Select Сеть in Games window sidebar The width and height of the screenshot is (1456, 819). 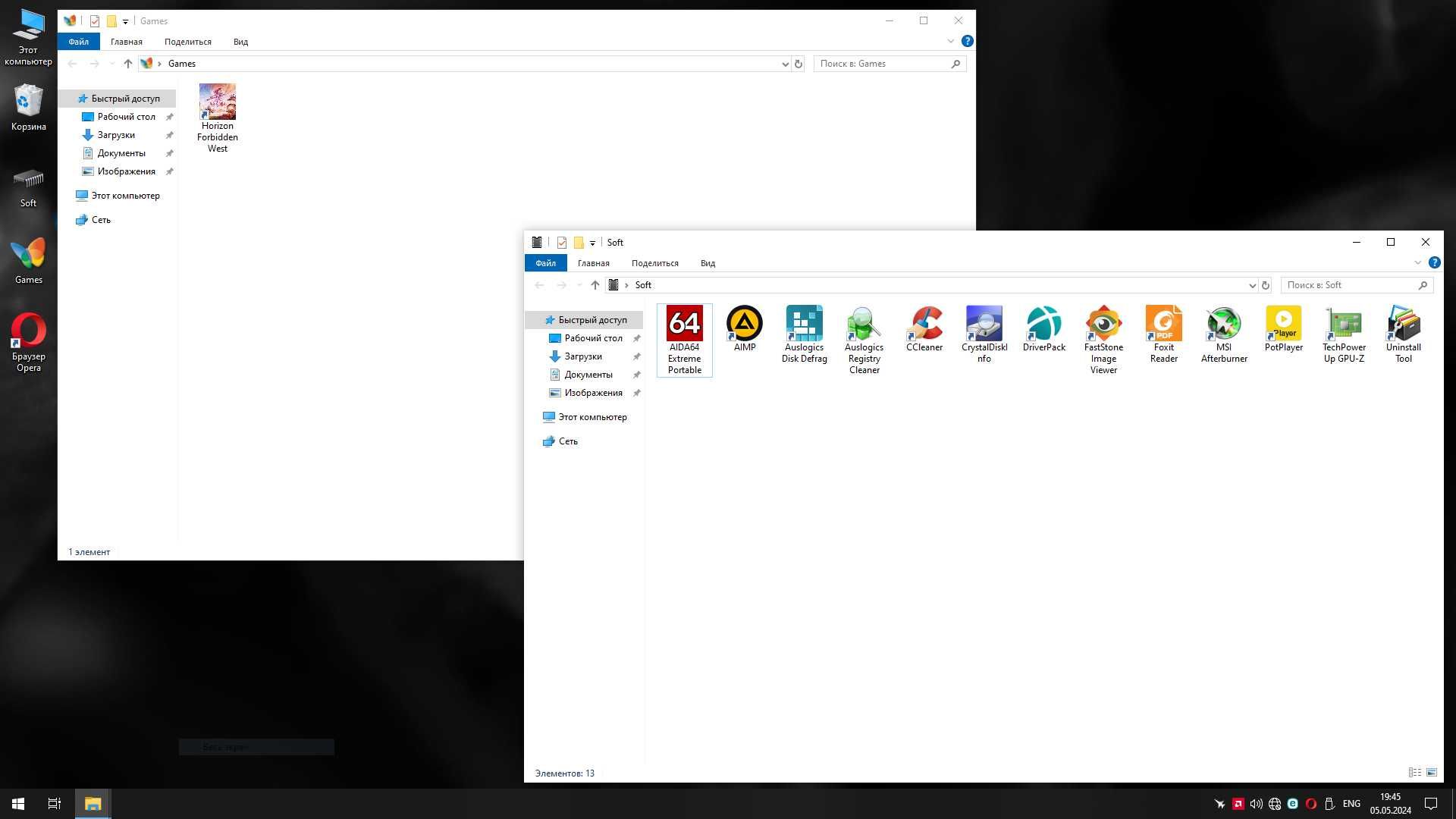101,220
